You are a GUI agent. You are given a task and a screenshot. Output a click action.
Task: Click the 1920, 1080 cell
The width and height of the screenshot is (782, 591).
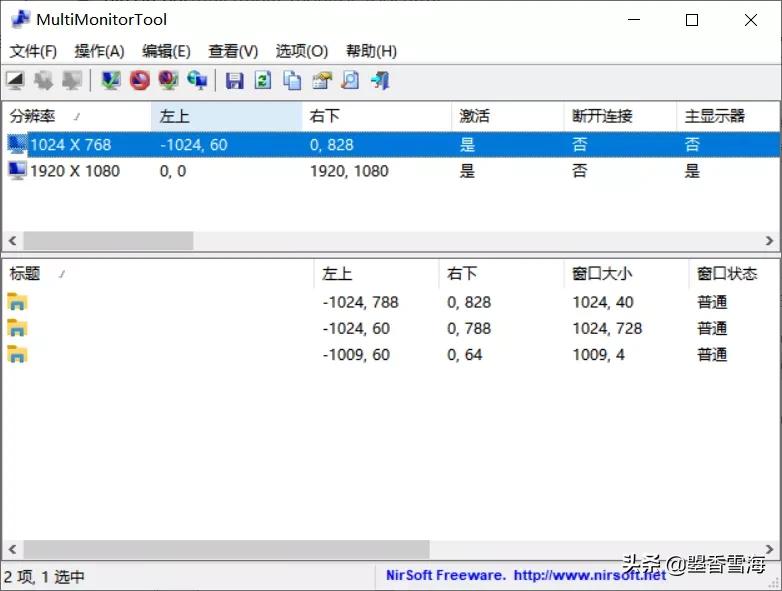349,171
